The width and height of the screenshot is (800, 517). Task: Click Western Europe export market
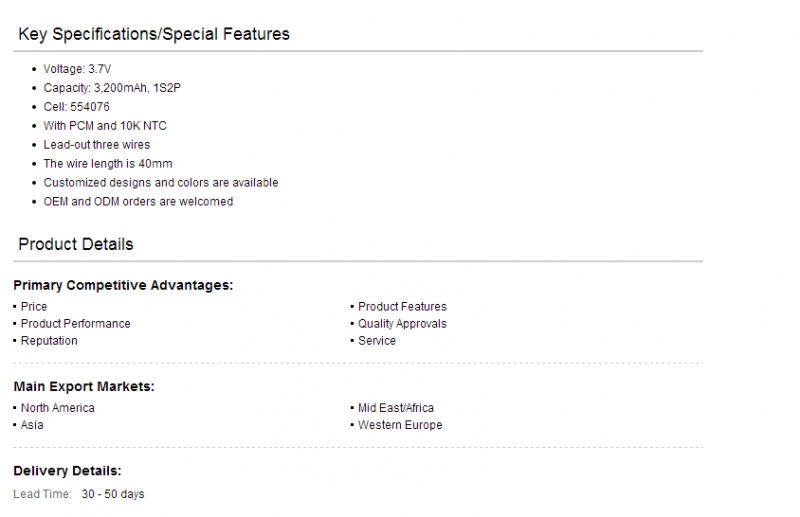click(400, 425)
